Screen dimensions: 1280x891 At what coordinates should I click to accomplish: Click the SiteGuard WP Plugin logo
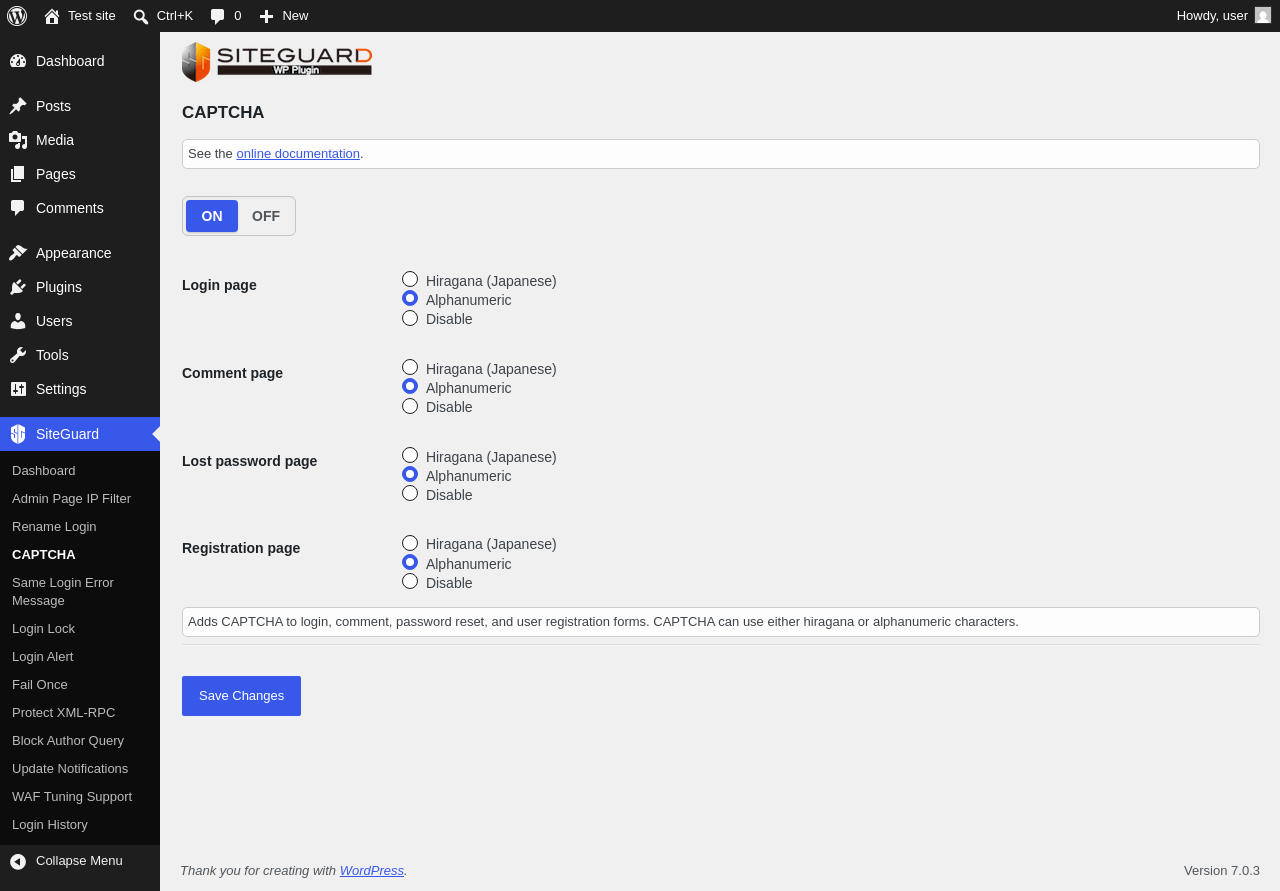[277, 62]
